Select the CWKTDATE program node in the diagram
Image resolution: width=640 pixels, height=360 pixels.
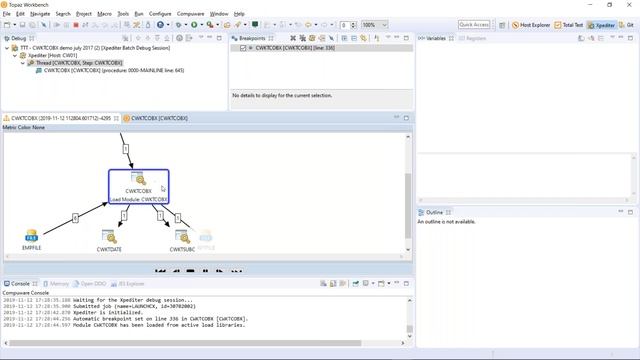tap(109, 241)
